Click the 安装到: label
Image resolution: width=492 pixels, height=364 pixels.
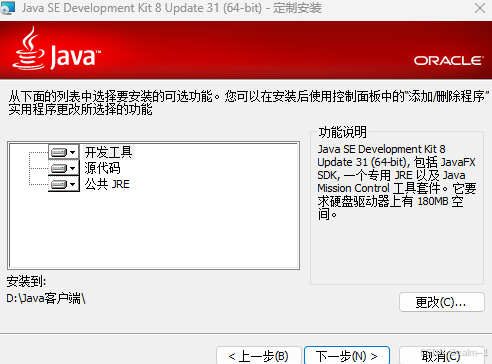click(x=26, y=281)
